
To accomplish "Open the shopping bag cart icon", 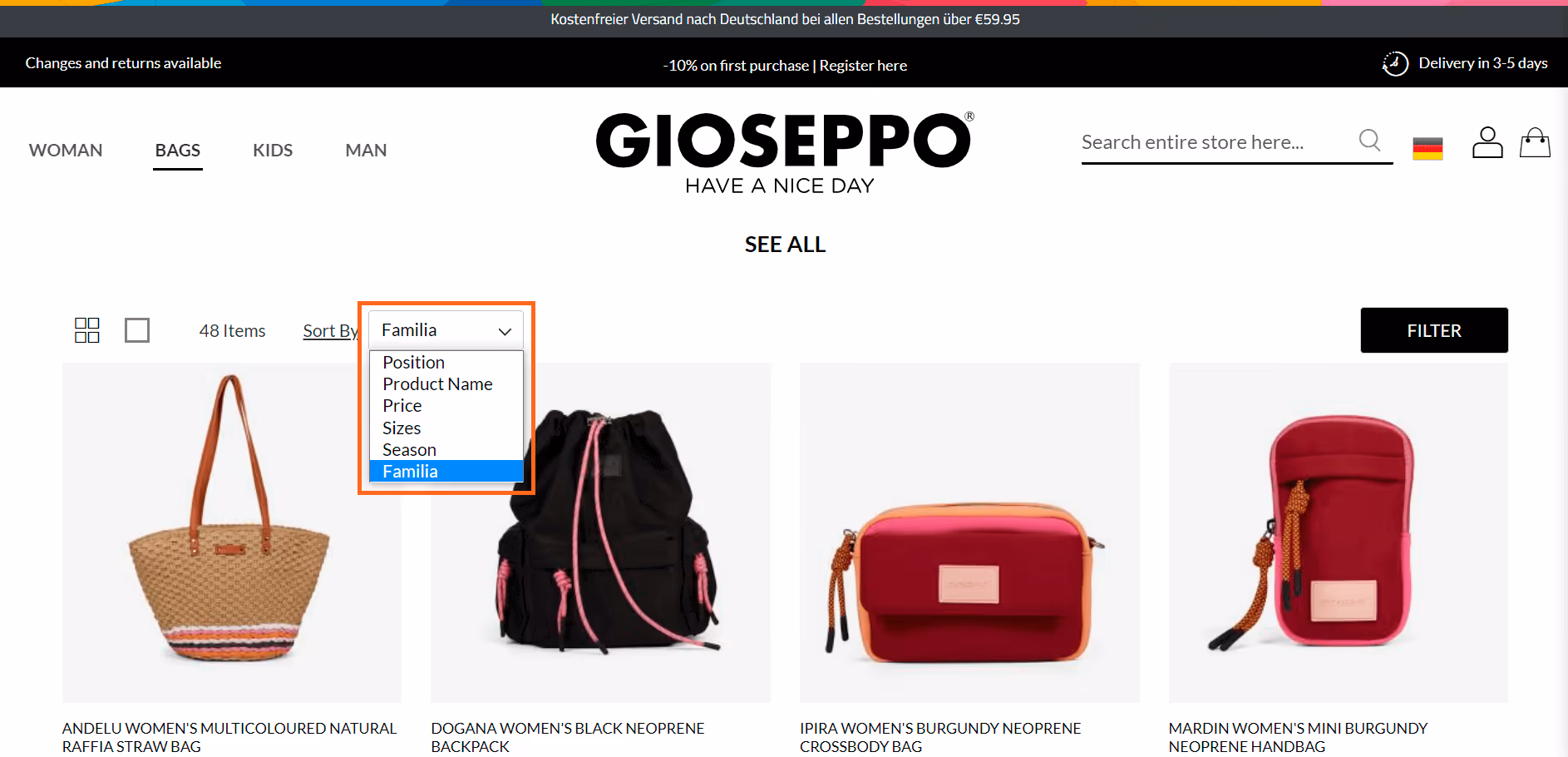I will (x=1535, y=142).
